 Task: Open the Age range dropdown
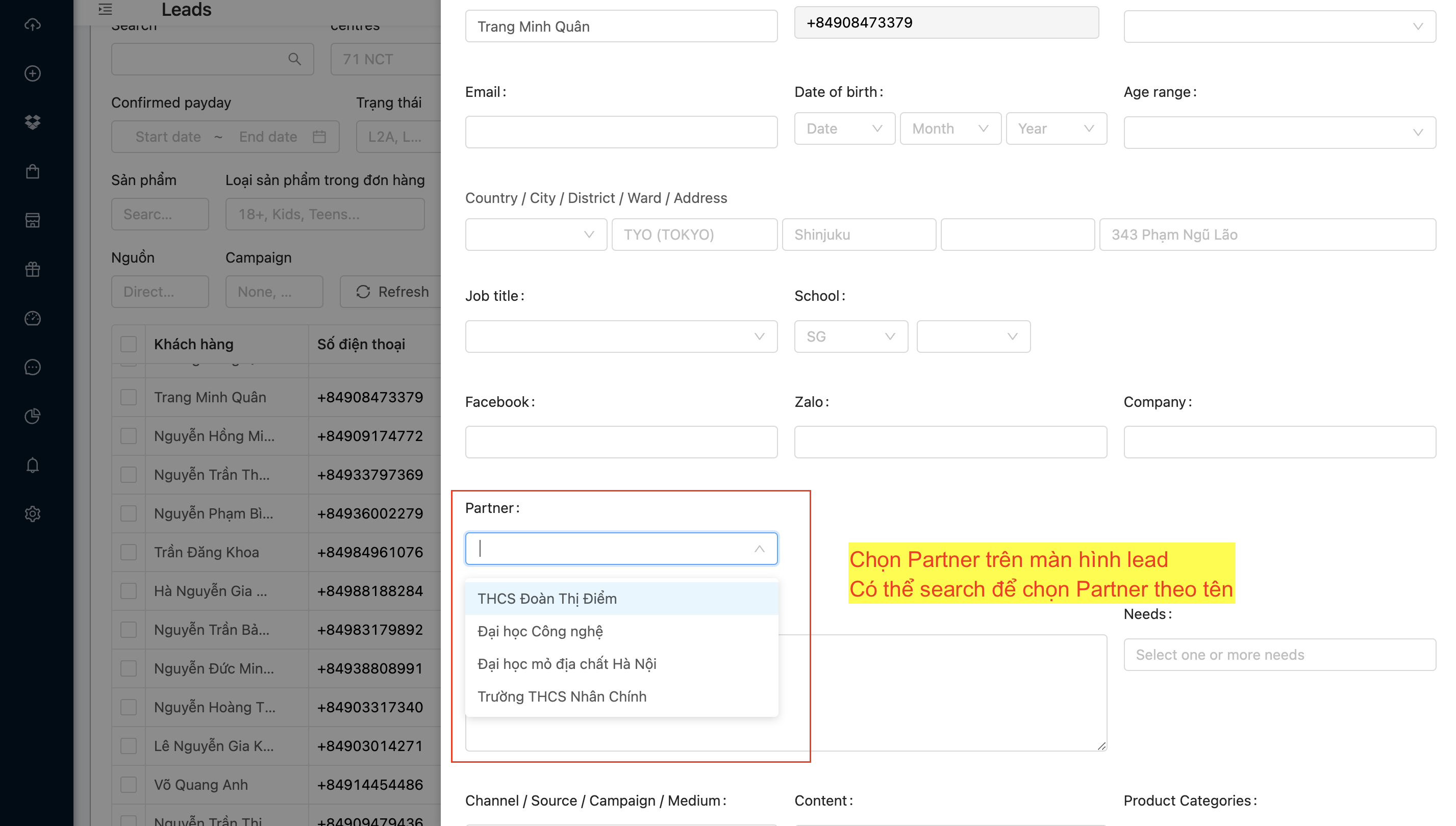1279,133
